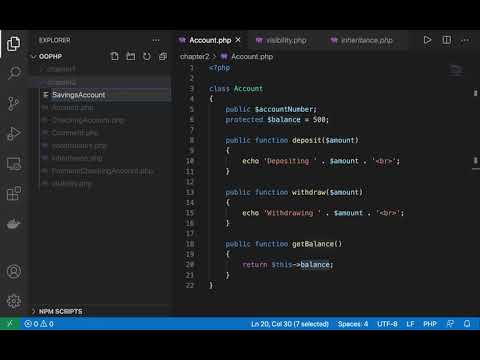
Task: Expand the NPM SCRIPTS section
Action: [x=57, y=311]
